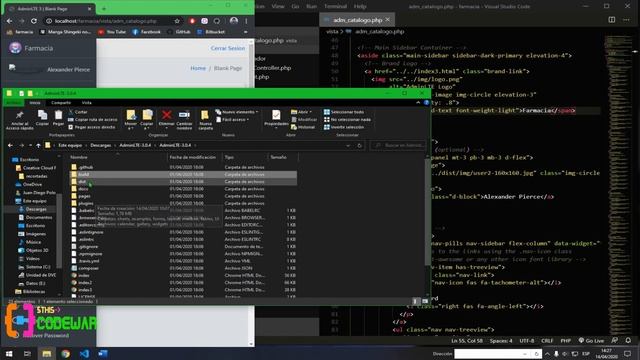Select Bibliotecas in the navigation pane
Screen dimensions: 640x360
coord(34,292)
